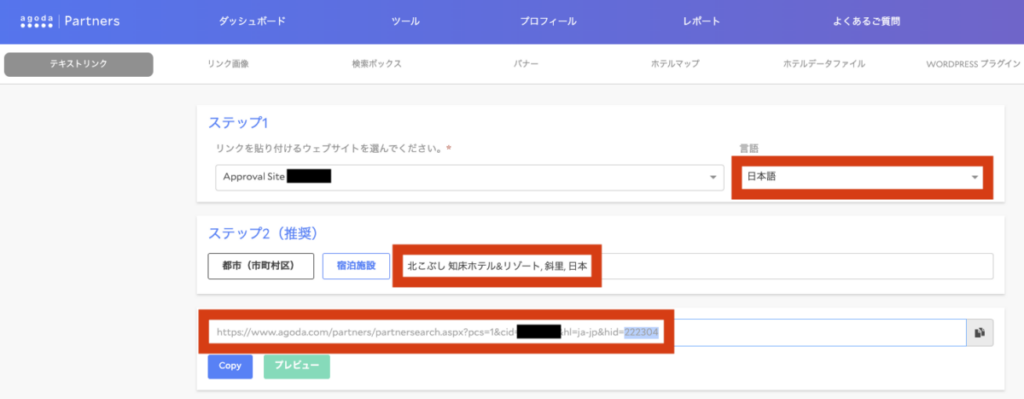1024x399 pixels.
Task: Choose the 都市（市町村区） button
Action: pos(261,266)
